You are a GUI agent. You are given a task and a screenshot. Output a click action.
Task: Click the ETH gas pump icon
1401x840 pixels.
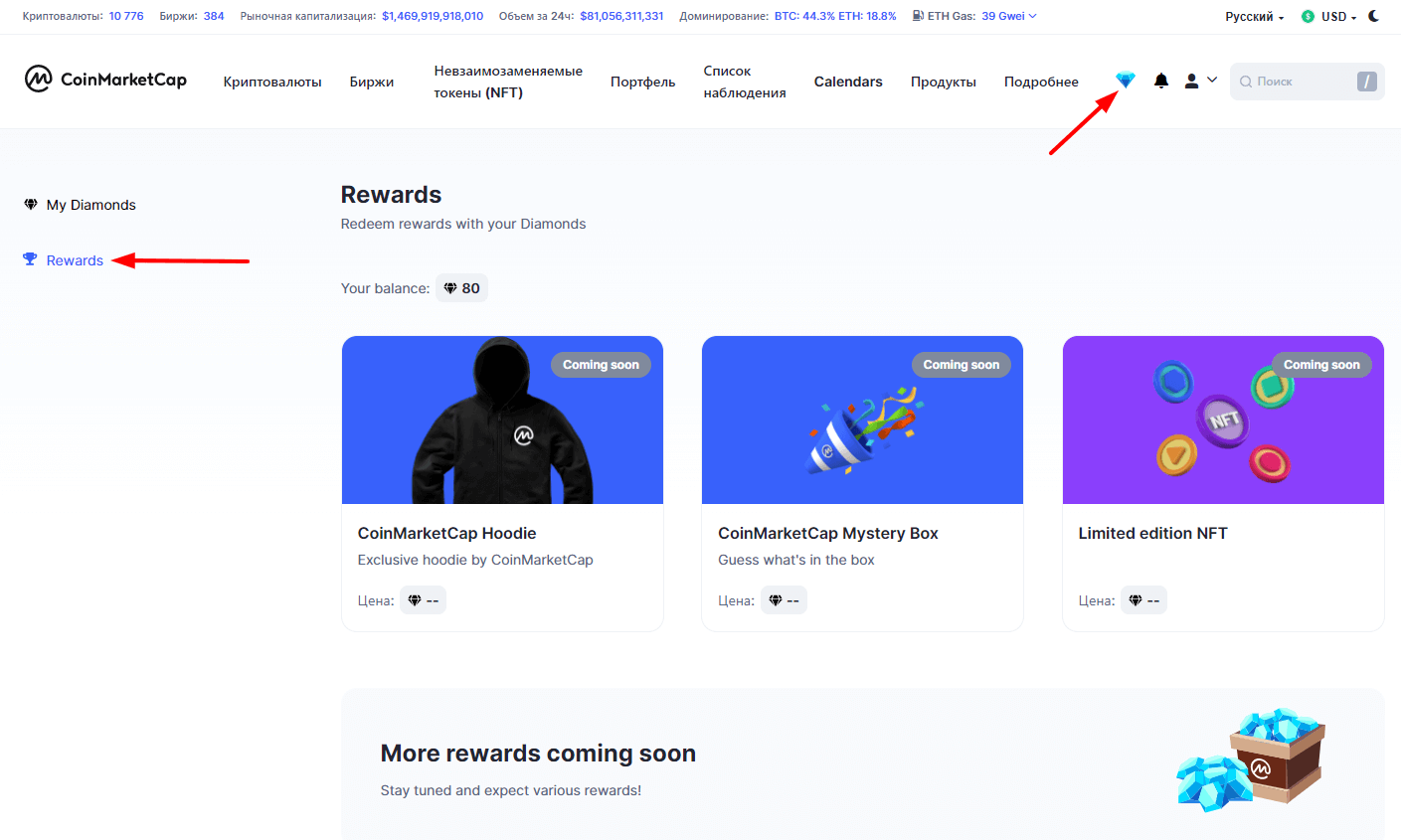point(918,16)
